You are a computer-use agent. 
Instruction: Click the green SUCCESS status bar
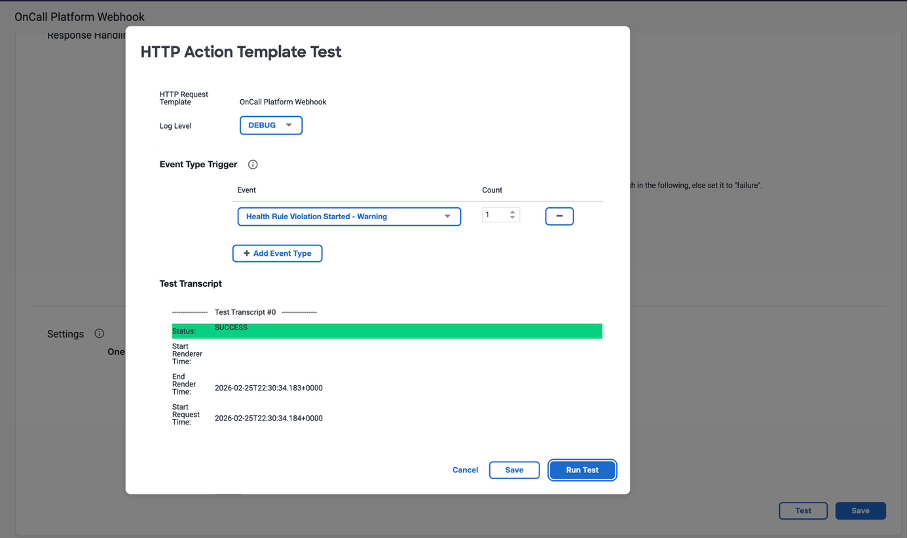386,331
